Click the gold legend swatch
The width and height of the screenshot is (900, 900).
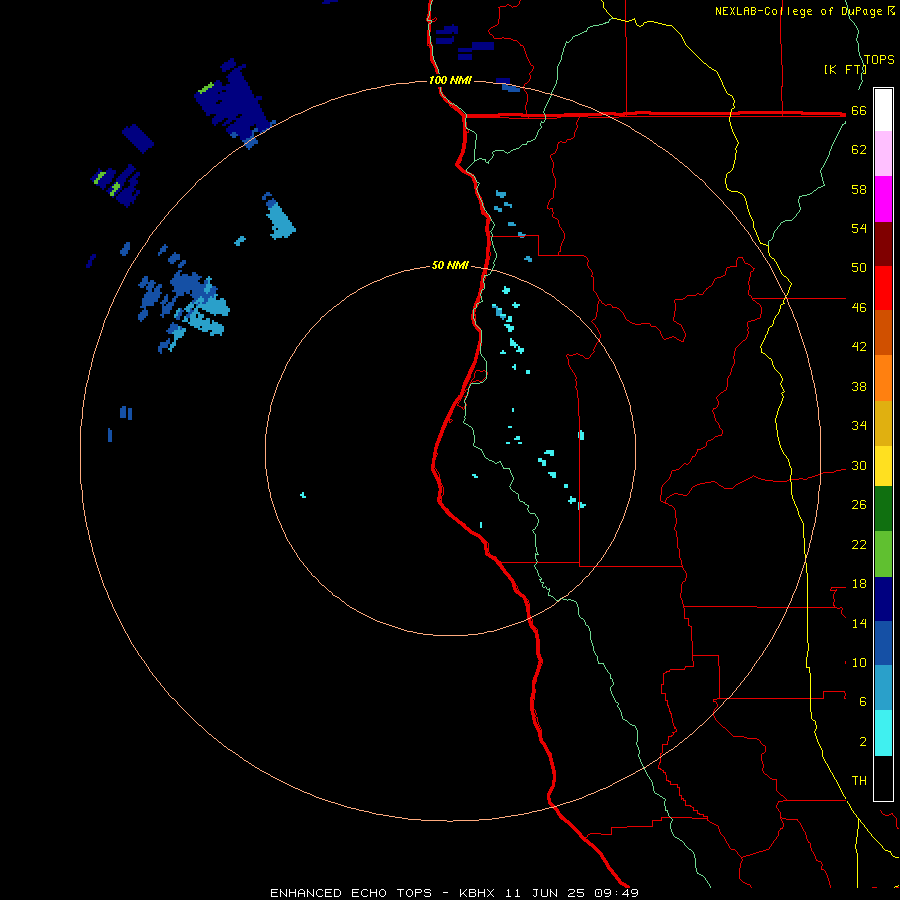click(883, 423)
